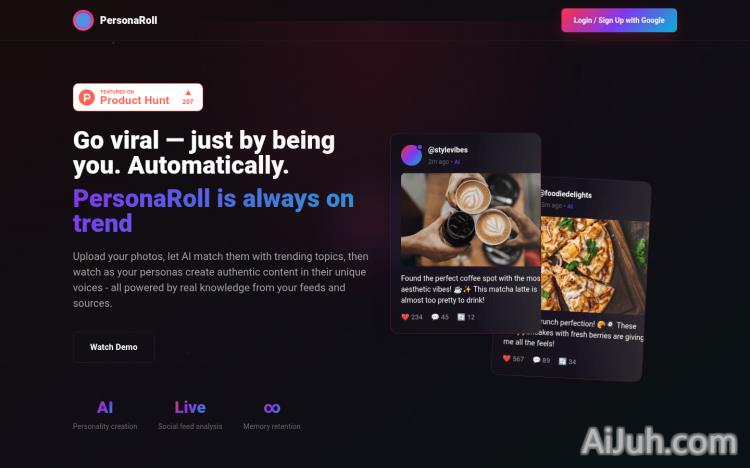Play the Watch Demo video
Screen dimensions: 750x468
[114, 347]
